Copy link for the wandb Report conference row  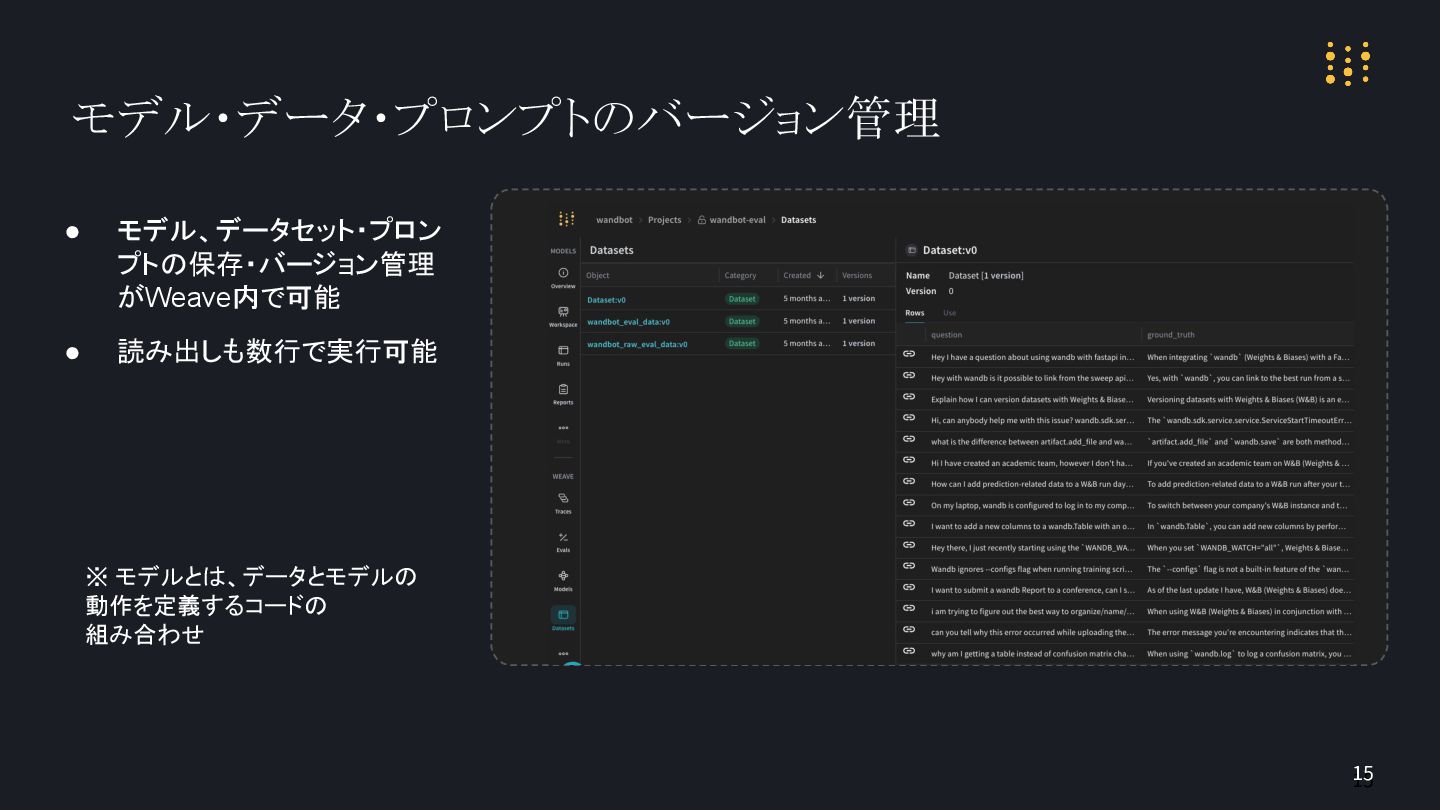909,587
